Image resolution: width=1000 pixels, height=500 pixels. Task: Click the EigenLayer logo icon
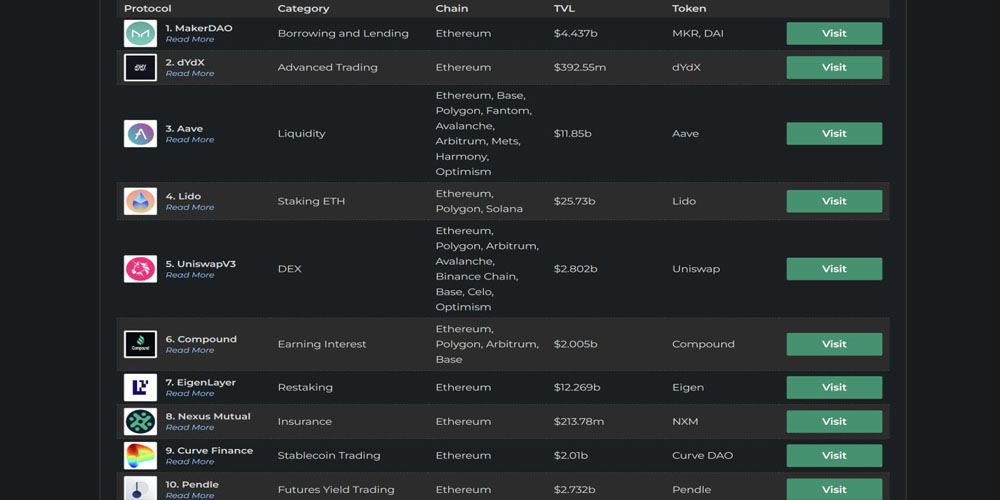pyautogui.click(x=140, y=387)
